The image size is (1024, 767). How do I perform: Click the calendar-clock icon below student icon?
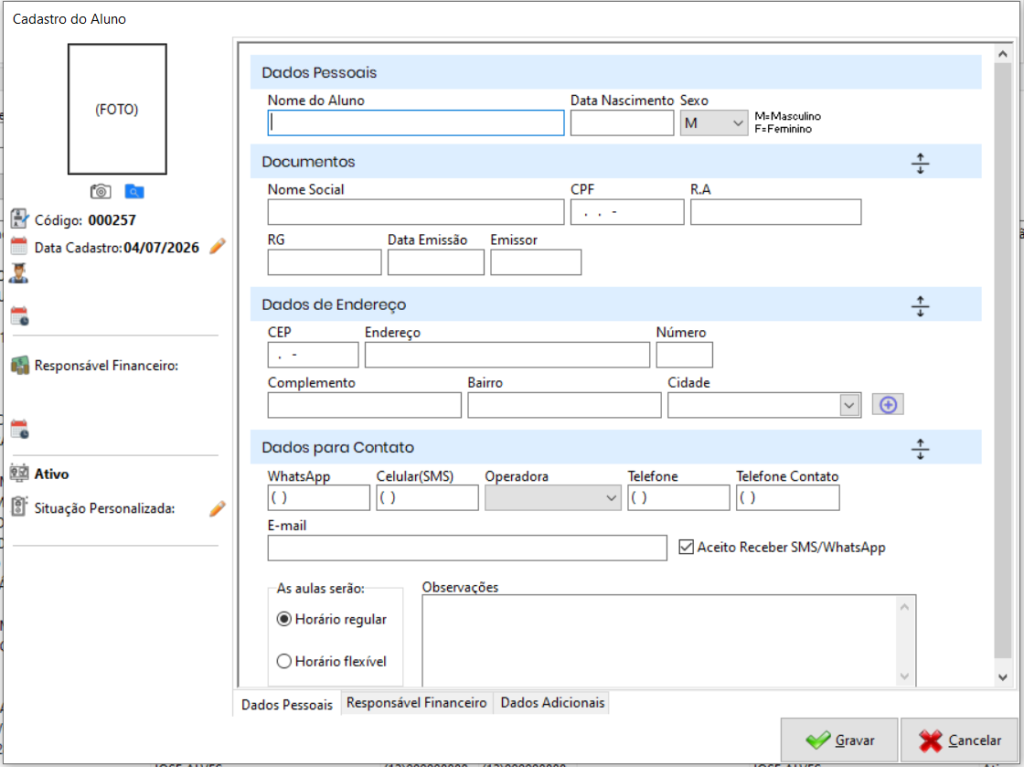[20, 316]
